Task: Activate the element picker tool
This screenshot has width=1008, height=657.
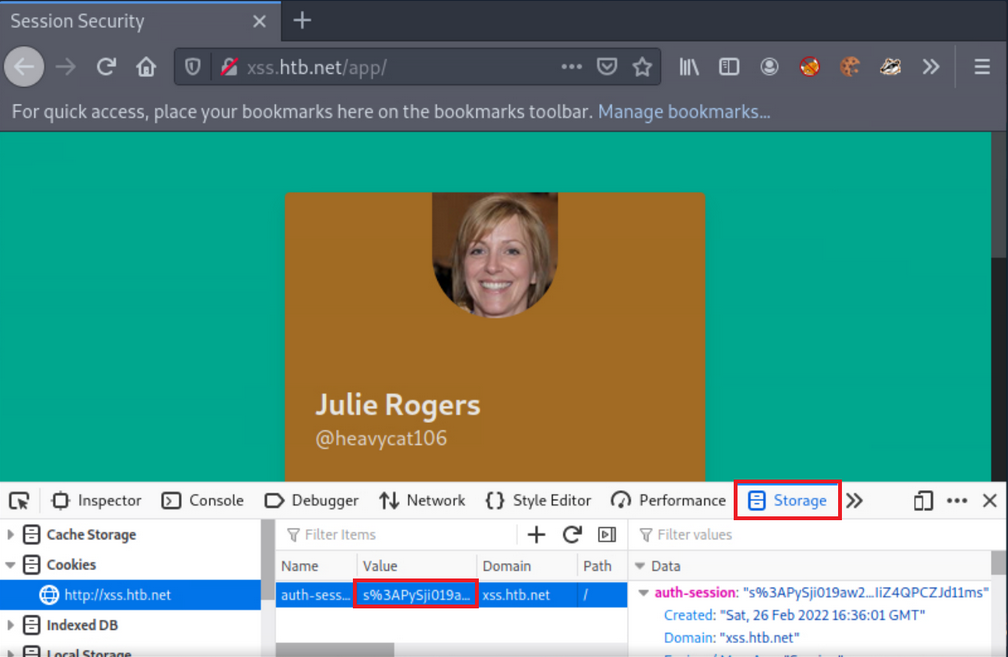Action: (19, 500)
